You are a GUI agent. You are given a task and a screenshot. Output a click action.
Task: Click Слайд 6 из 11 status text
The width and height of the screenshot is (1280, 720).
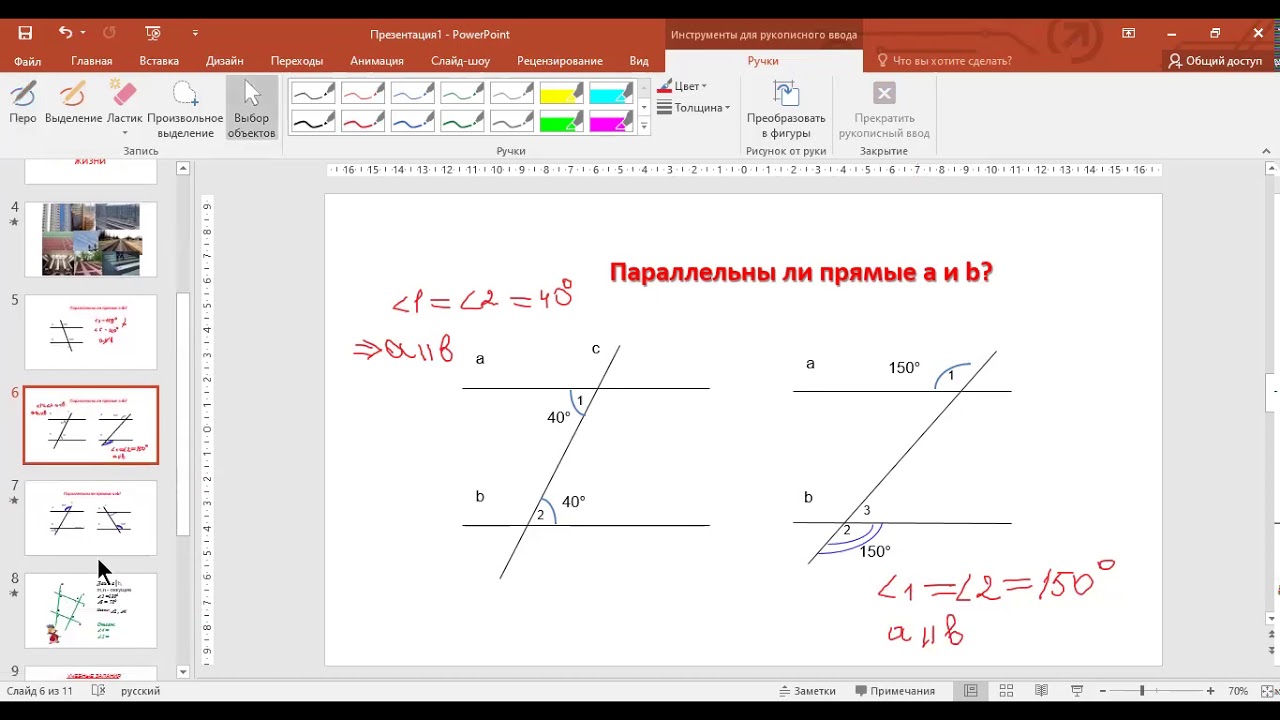coord(40,691)
